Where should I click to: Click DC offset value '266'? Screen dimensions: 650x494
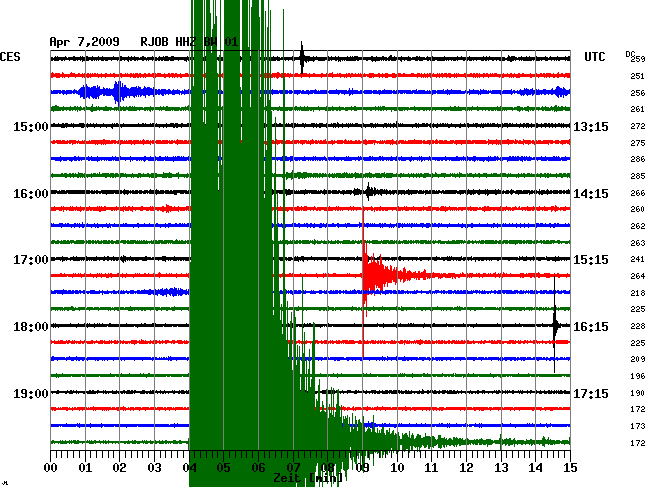click(638, 193)
